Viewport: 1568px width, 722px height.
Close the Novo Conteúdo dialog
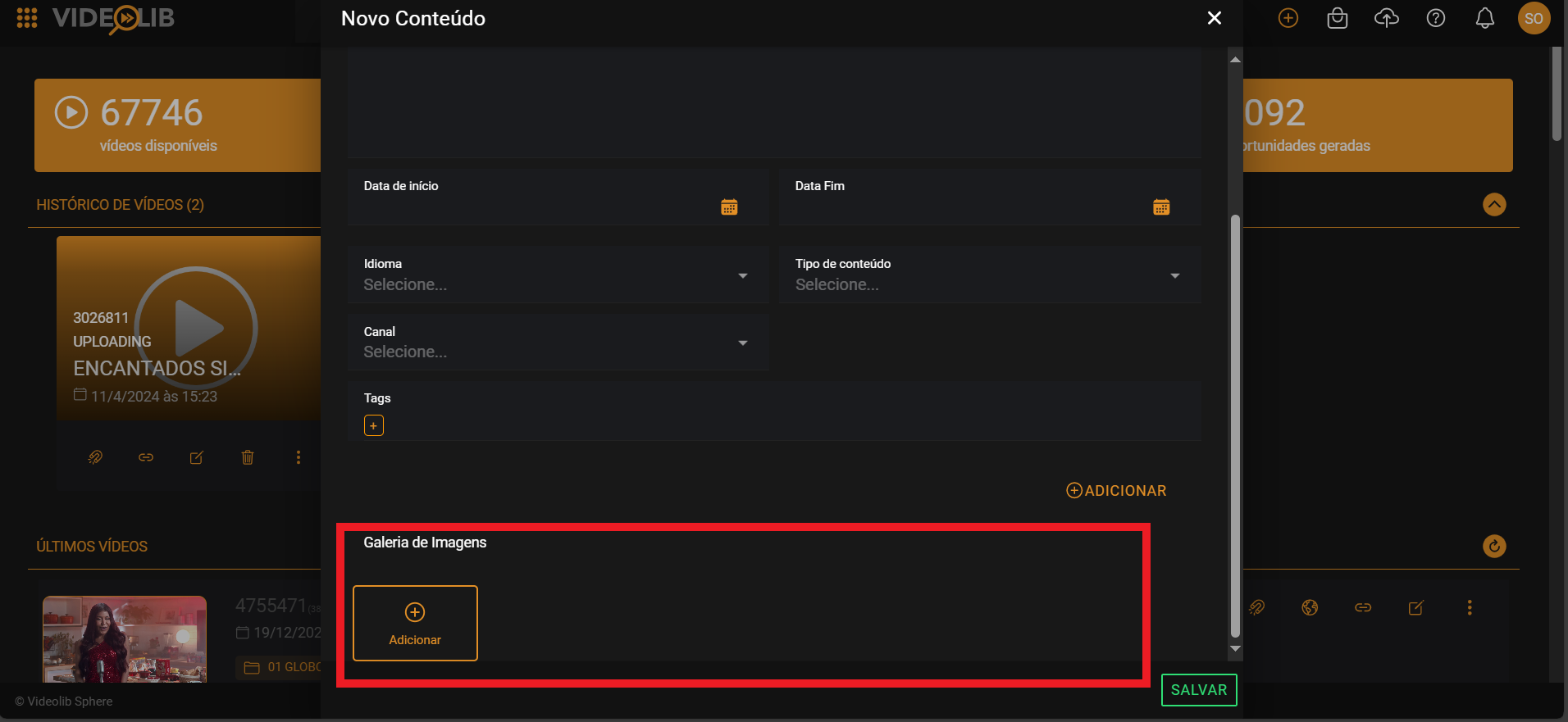point(1215,18)
